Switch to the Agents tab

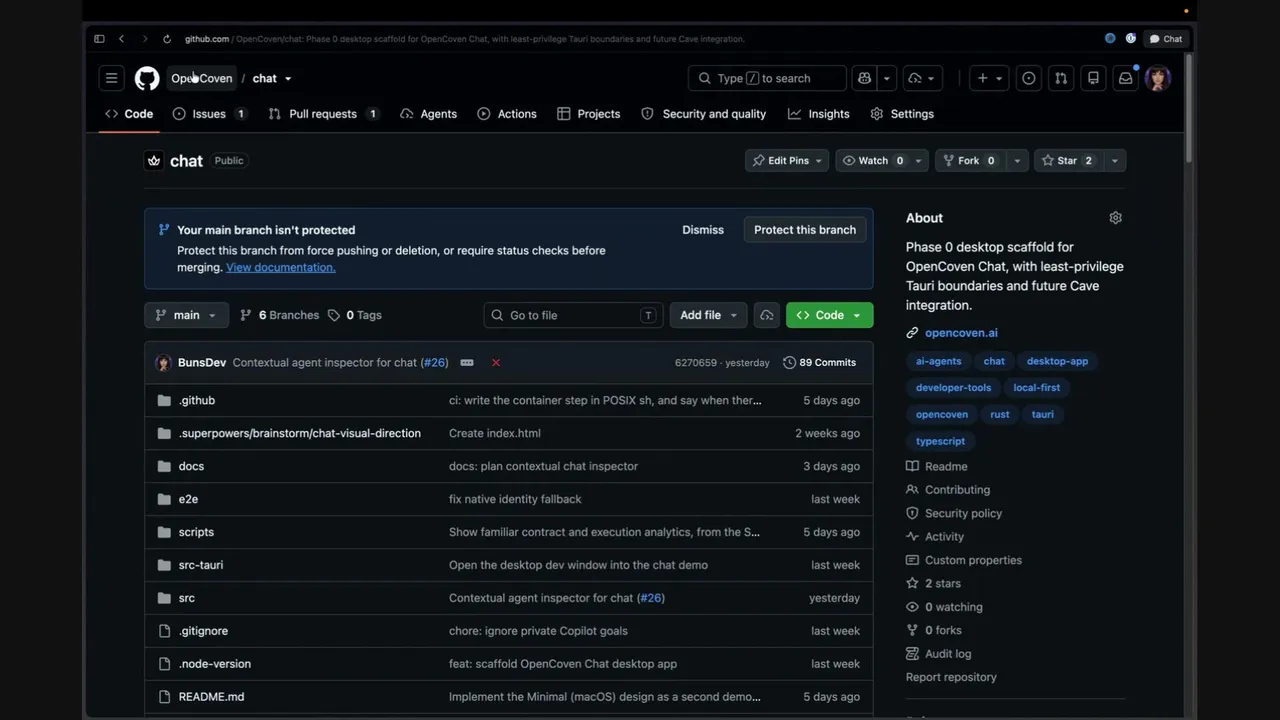[428, 114]
